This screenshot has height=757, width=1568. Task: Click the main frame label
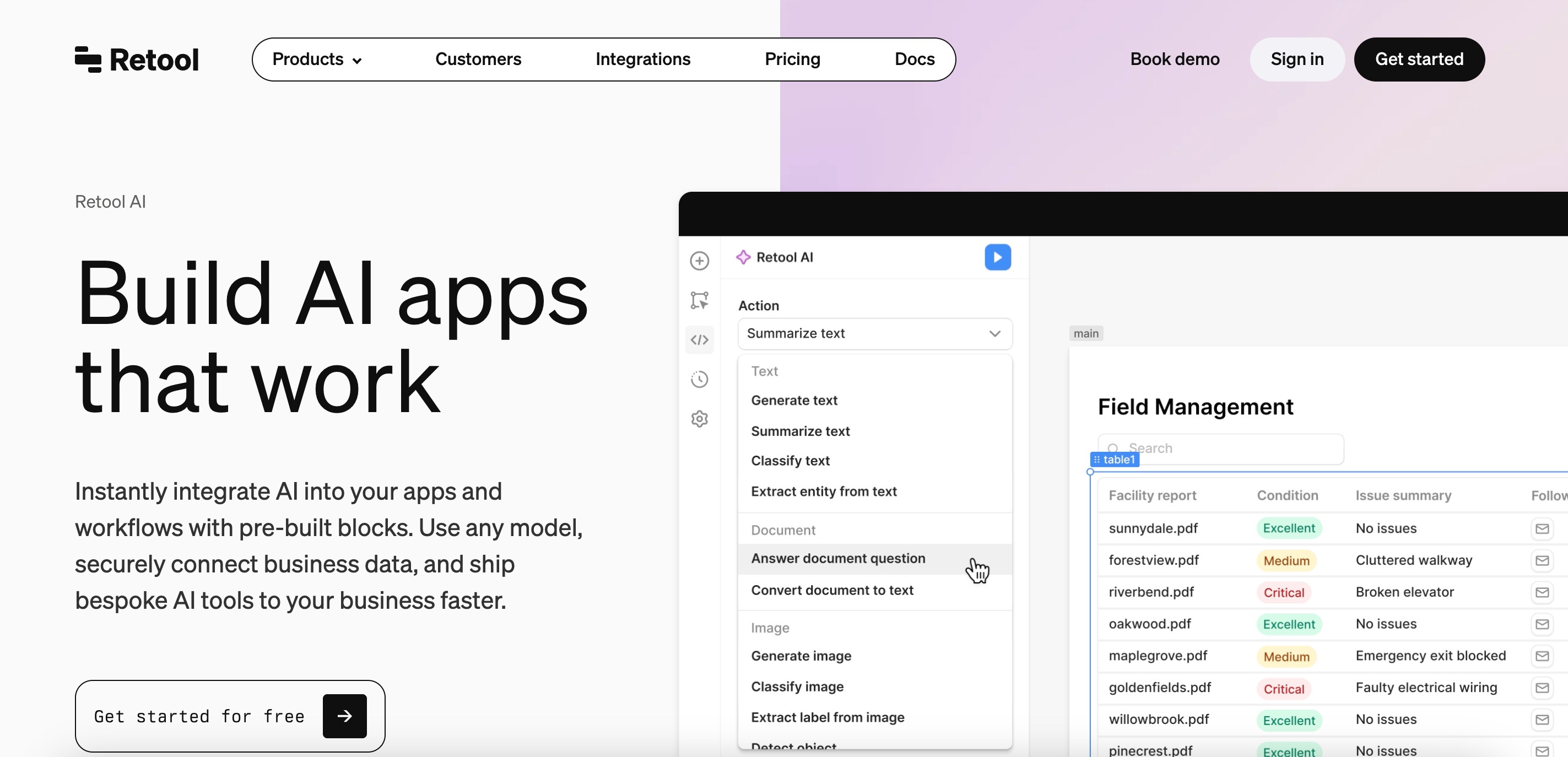[x=1086, y=333]
